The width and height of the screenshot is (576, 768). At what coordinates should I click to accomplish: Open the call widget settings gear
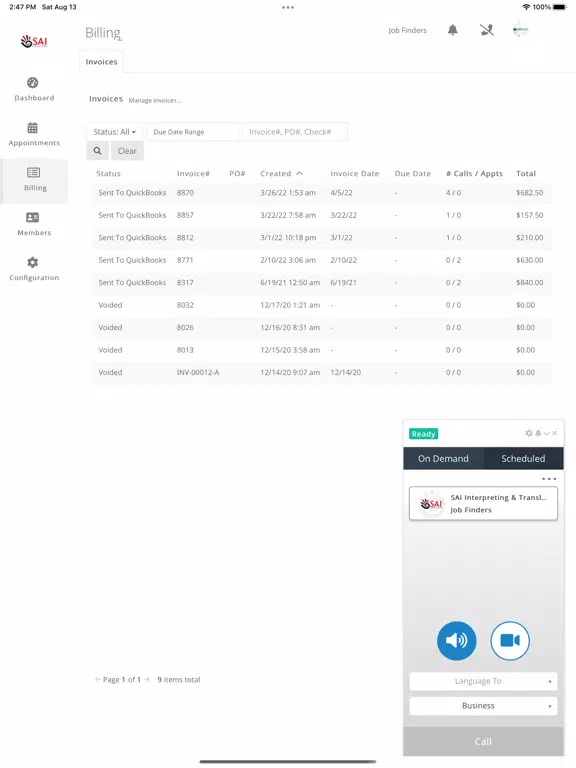(x=529, y=433)
